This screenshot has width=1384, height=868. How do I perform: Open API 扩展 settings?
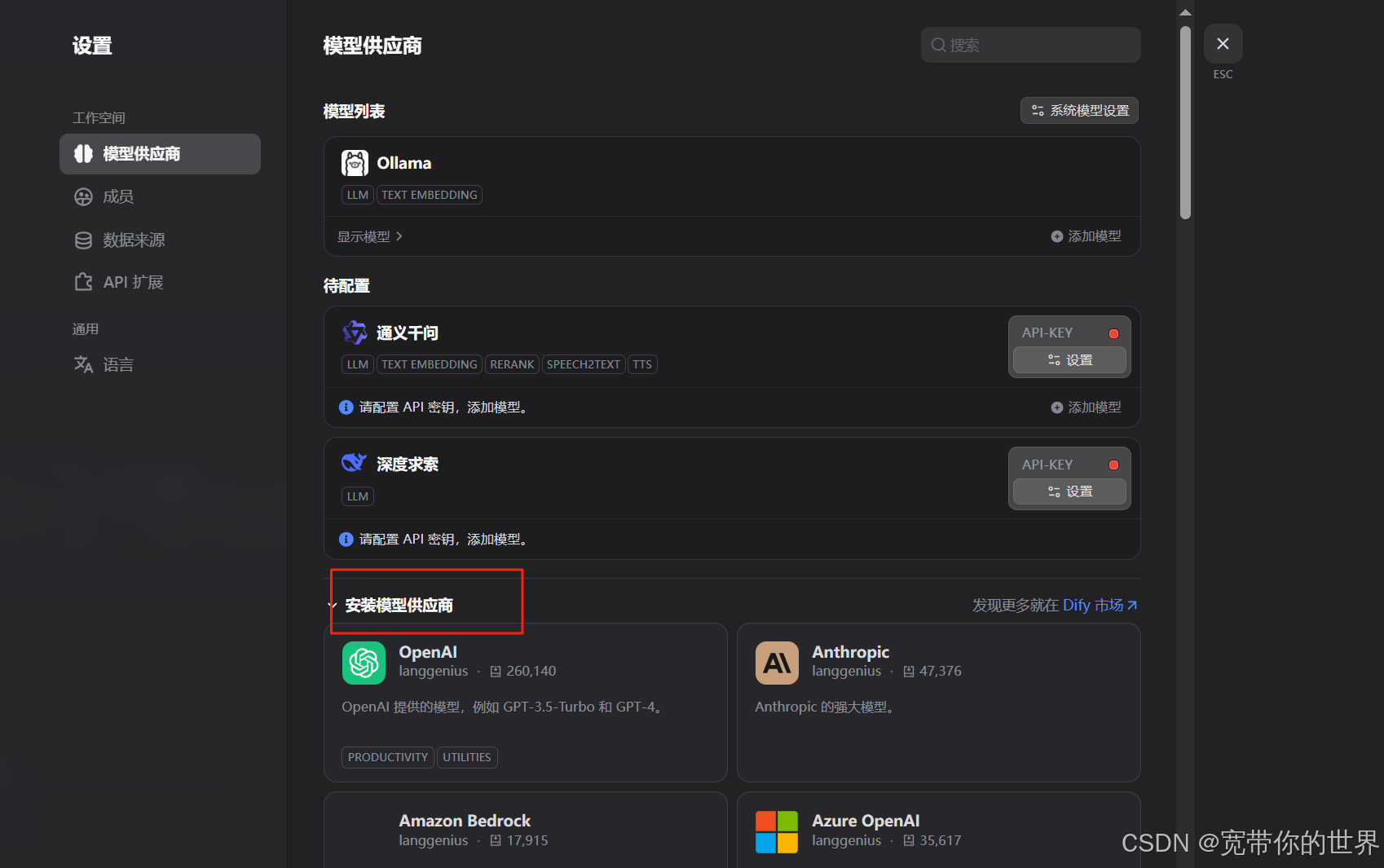[133, 282]
